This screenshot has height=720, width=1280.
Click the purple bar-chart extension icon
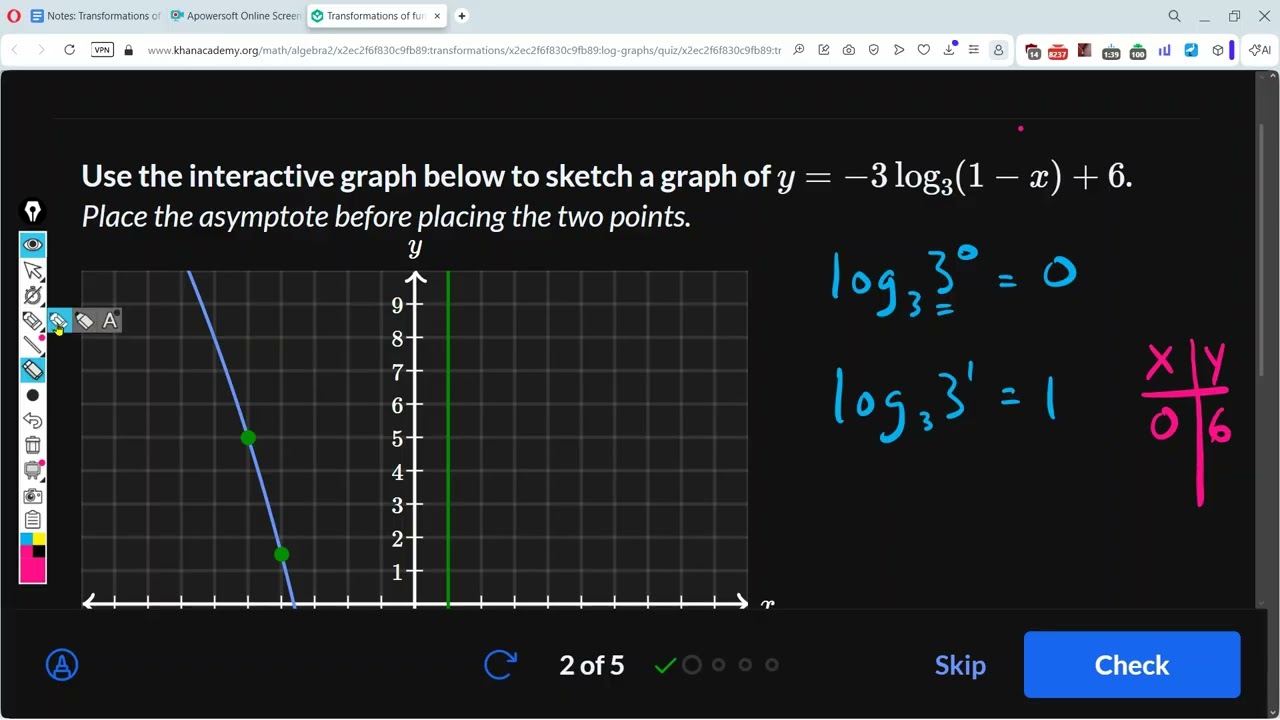pyautogui.click(x=1164, y=50)
